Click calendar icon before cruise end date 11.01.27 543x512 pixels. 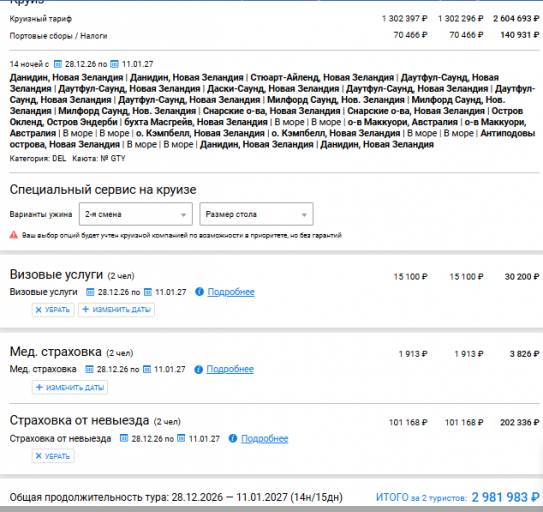tap(114, 64)
